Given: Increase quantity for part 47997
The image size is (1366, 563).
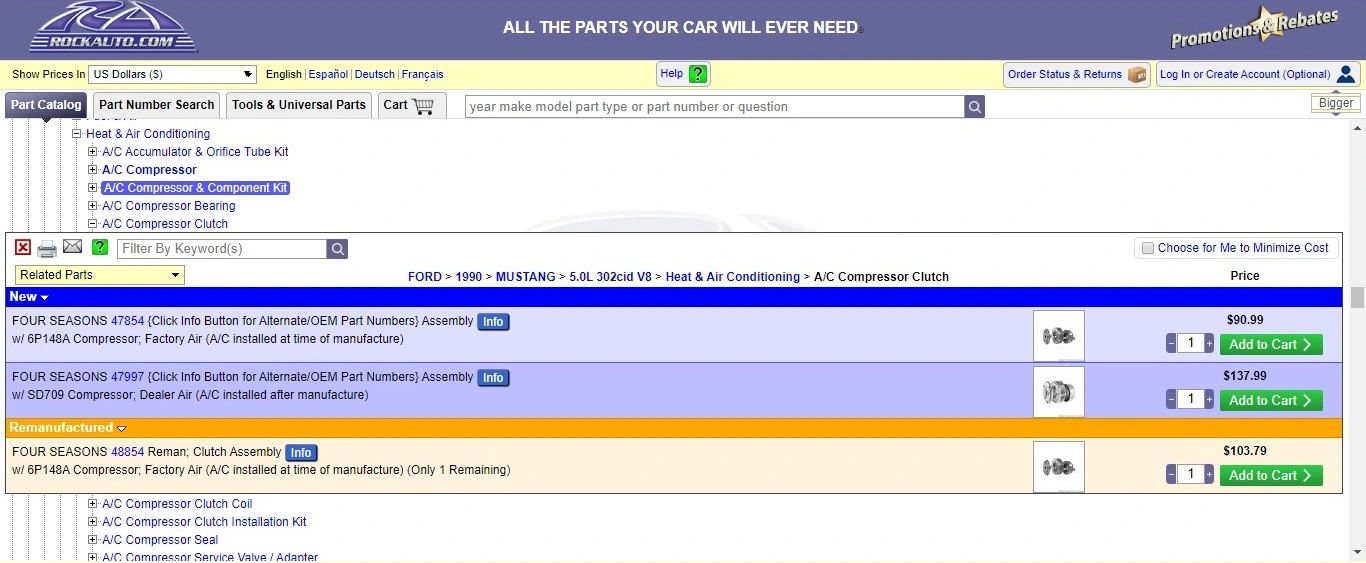Looking at the screenshot, I should 1209,400.
